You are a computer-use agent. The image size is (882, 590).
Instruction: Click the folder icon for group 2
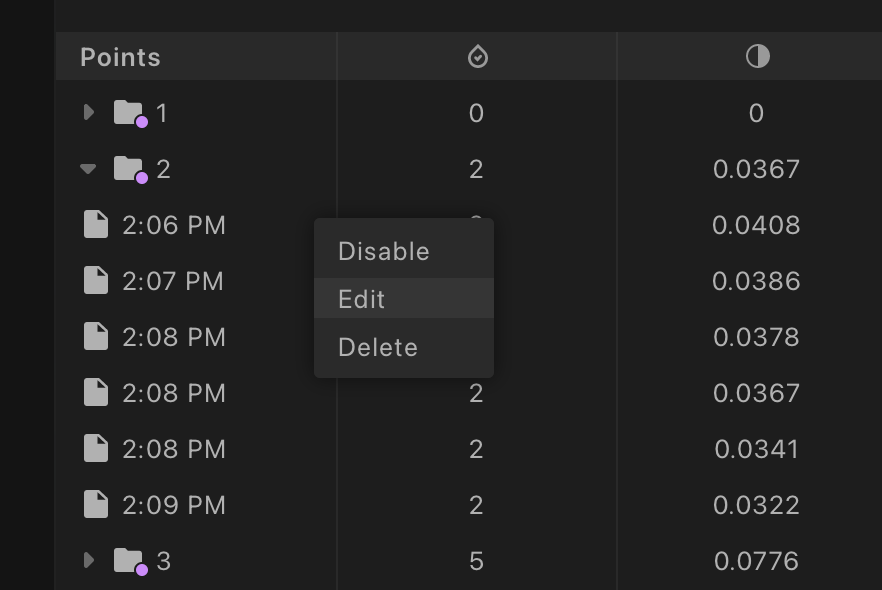pos(129,169)
